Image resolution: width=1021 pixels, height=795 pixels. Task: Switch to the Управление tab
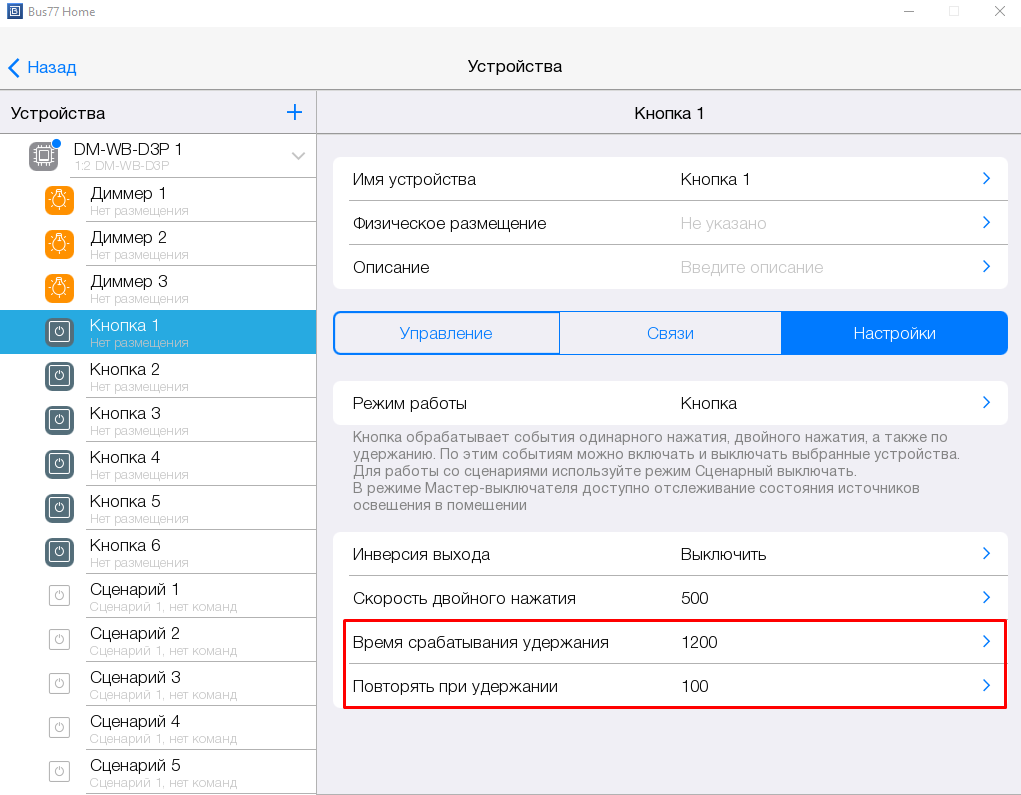tap(446, 333)
